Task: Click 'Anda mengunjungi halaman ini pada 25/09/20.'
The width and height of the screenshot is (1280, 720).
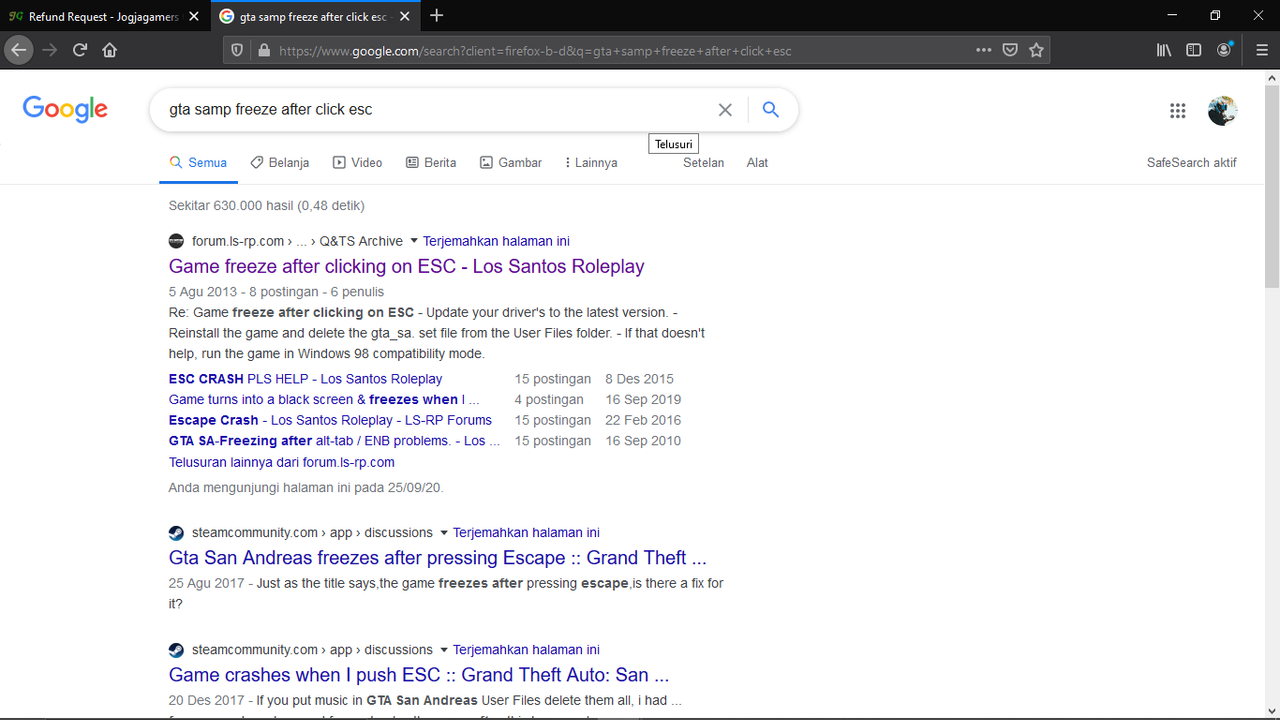Action: pos(306,487)
